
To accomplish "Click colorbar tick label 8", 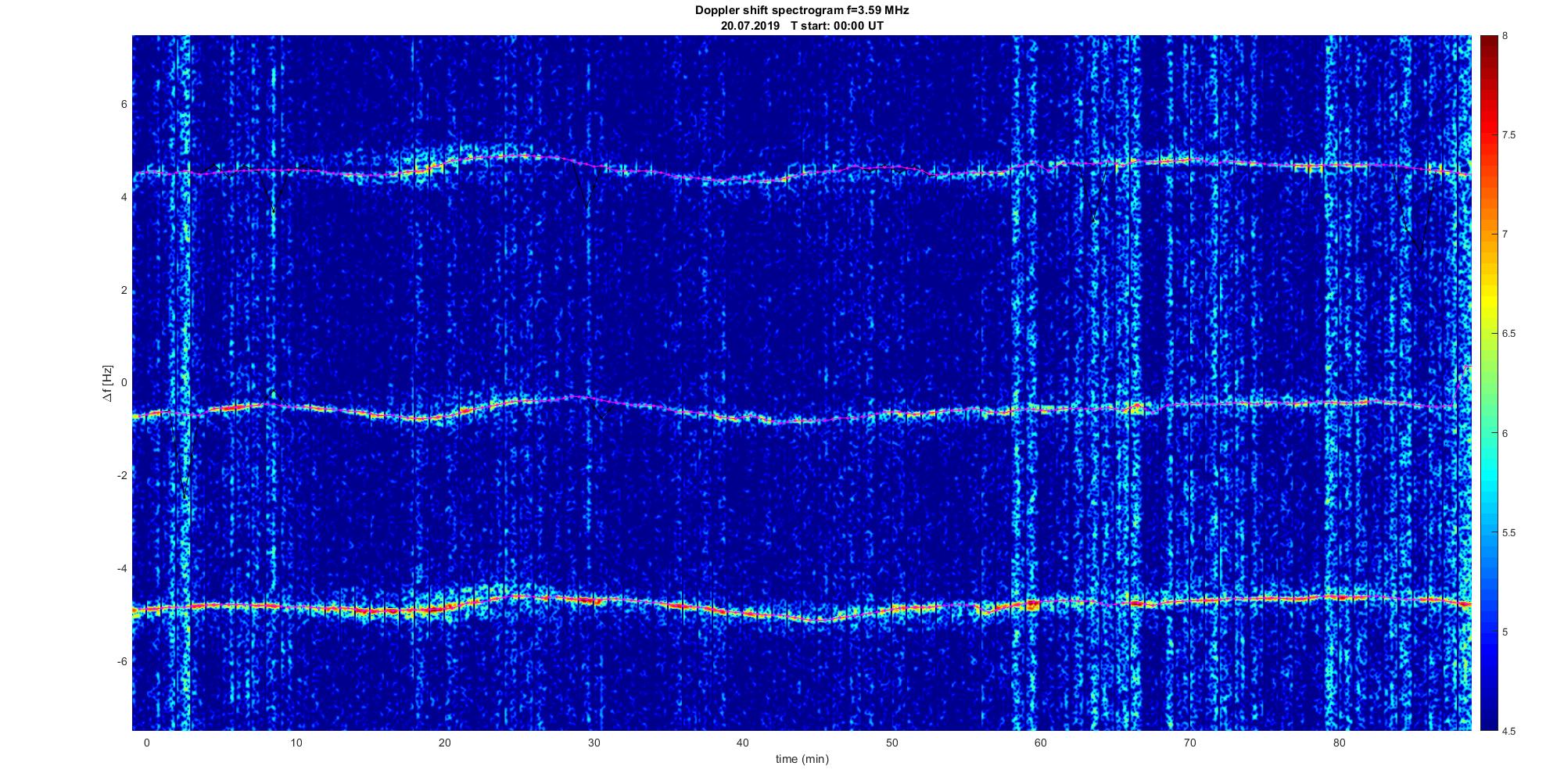I will click(x=1505, y=36).
